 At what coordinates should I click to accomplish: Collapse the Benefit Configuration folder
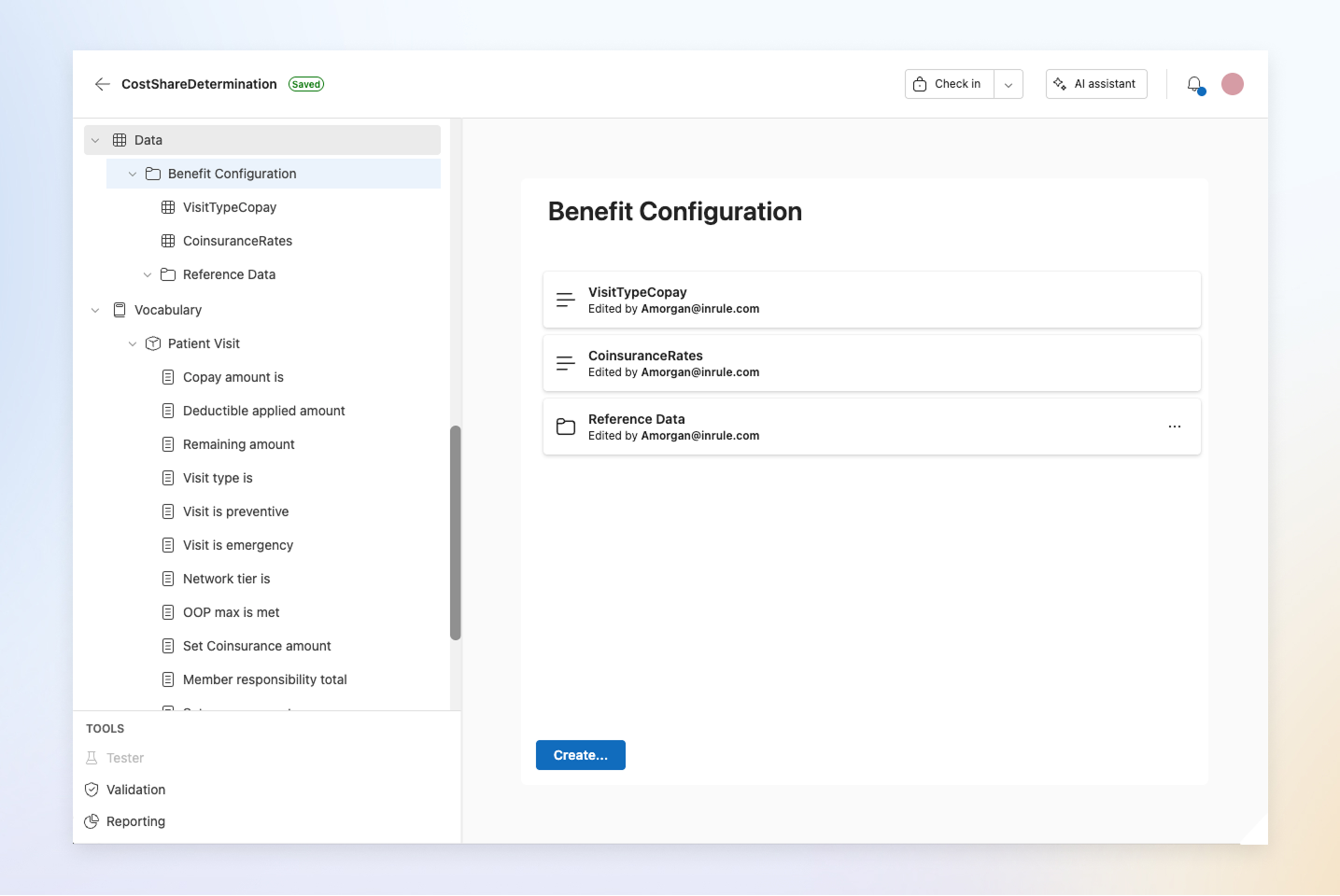pos(132,174)
